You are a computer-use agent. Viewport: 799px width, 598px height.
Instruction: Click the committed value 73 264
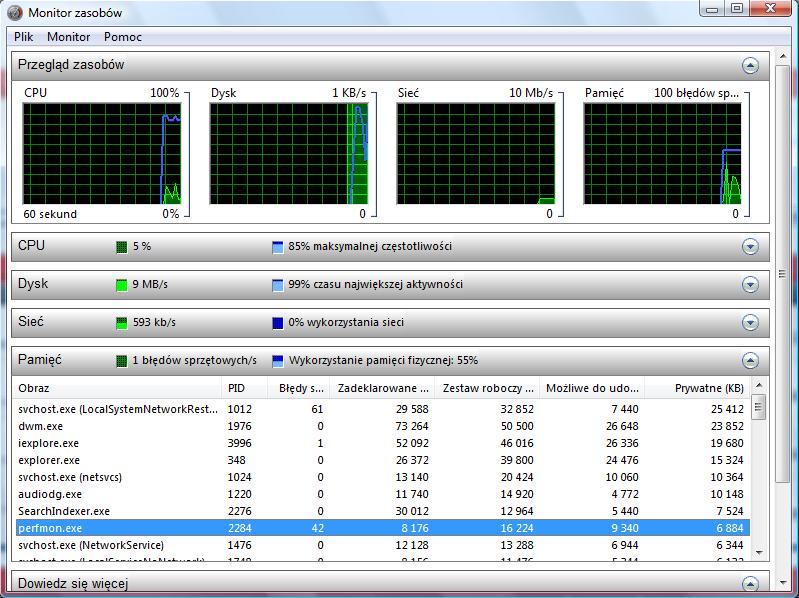[412, 426]
